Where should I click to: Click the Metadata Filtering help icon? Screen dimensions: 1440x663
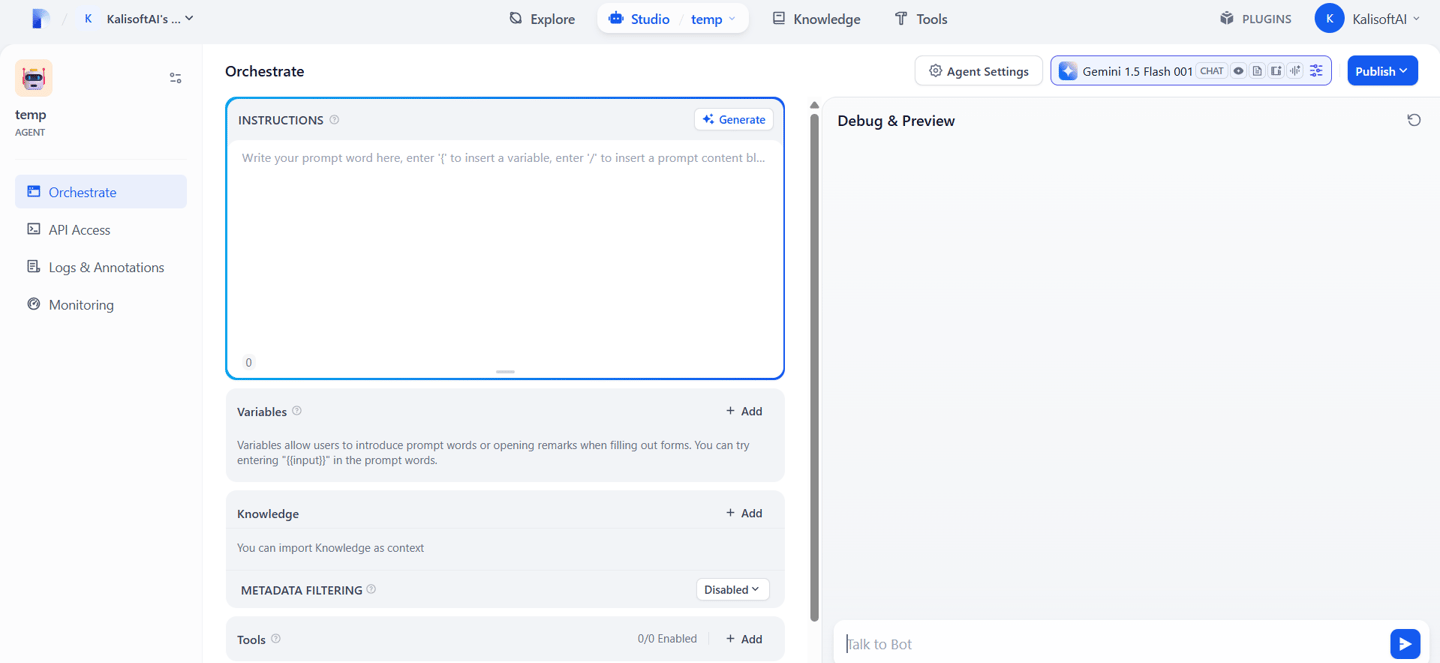click(371, 589)
